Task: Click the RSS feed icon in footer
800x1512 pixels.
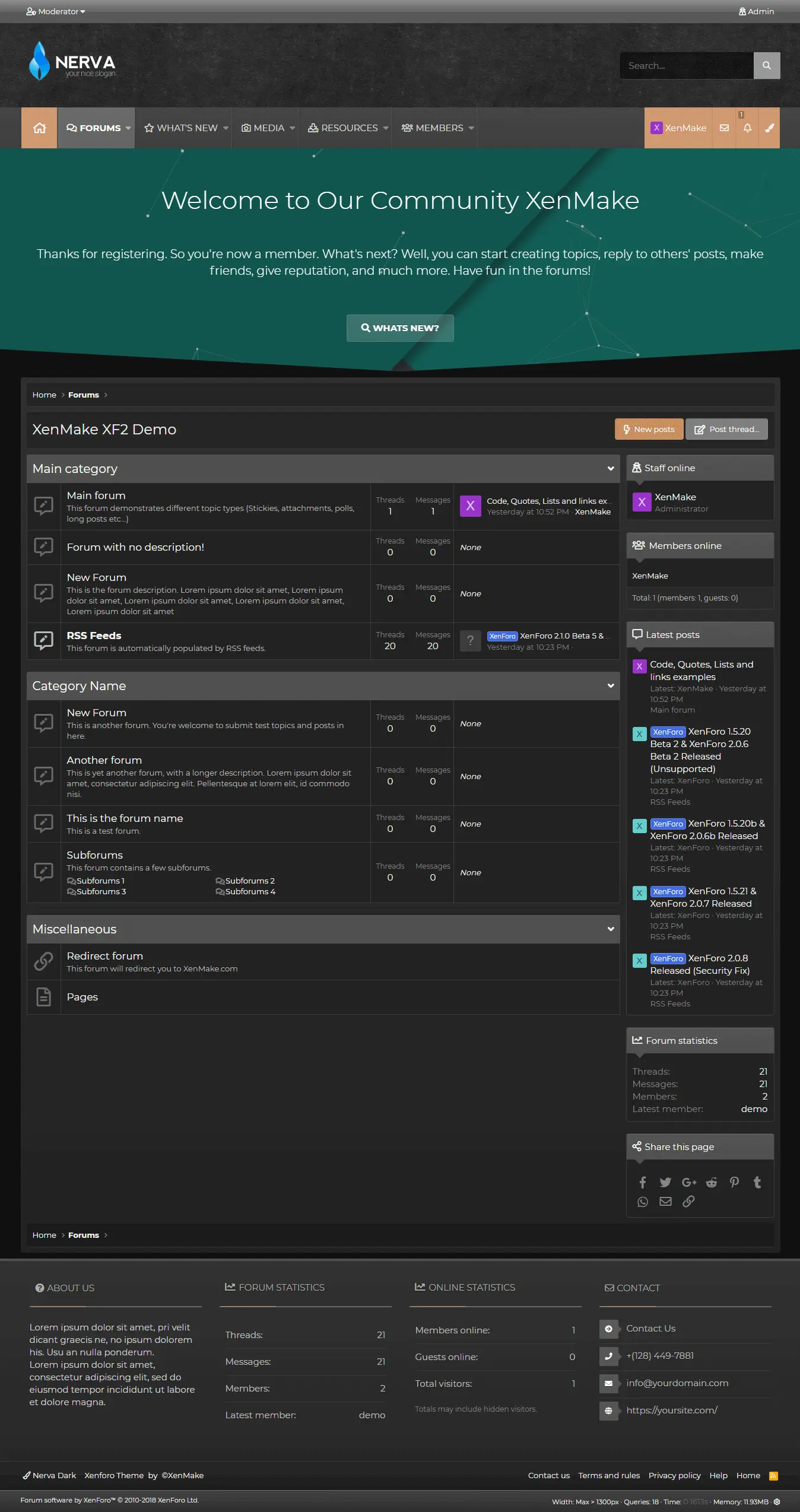Action: (x=774, y=1476)
